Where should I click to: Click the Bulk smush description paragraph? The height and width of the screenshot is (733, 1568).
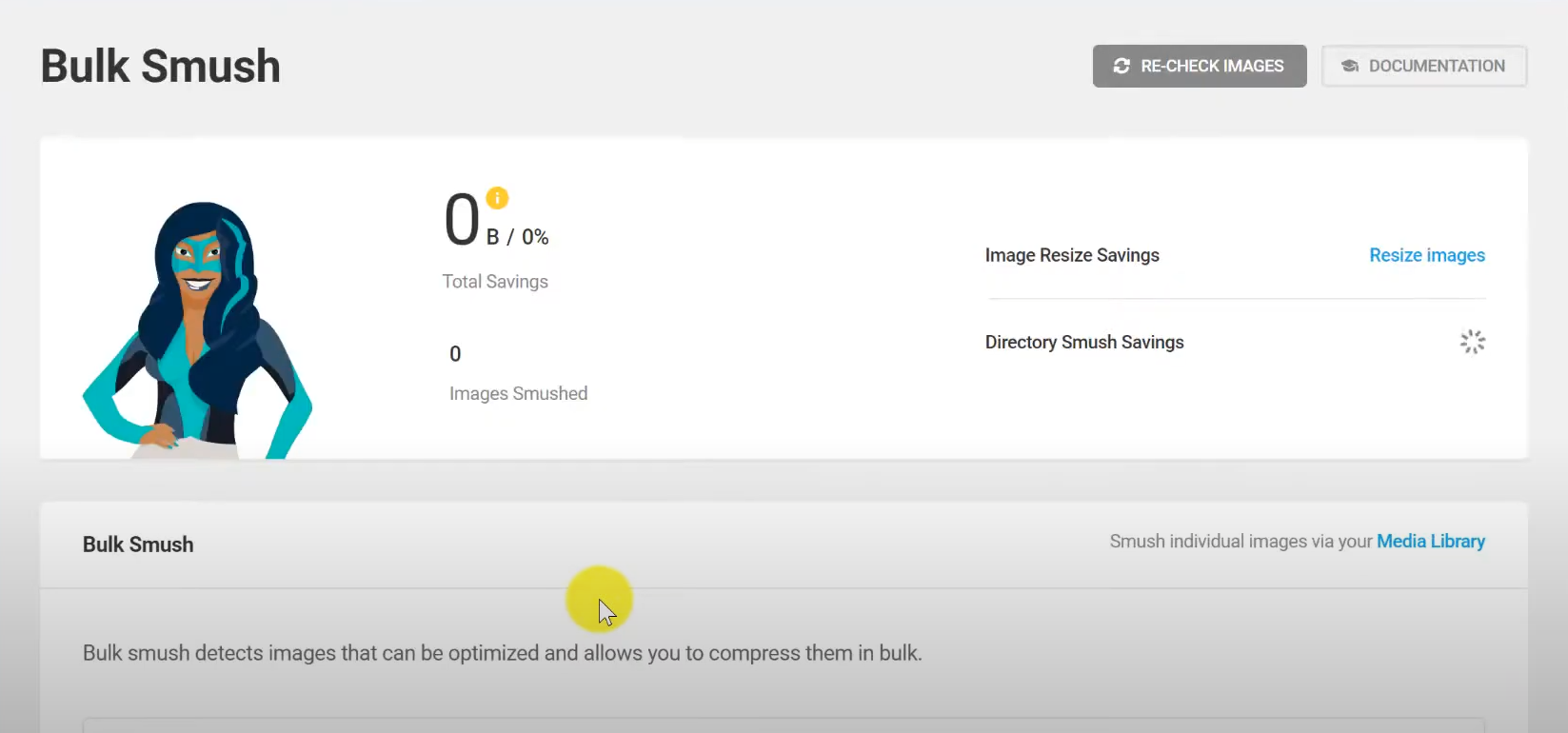coord(502,653)
